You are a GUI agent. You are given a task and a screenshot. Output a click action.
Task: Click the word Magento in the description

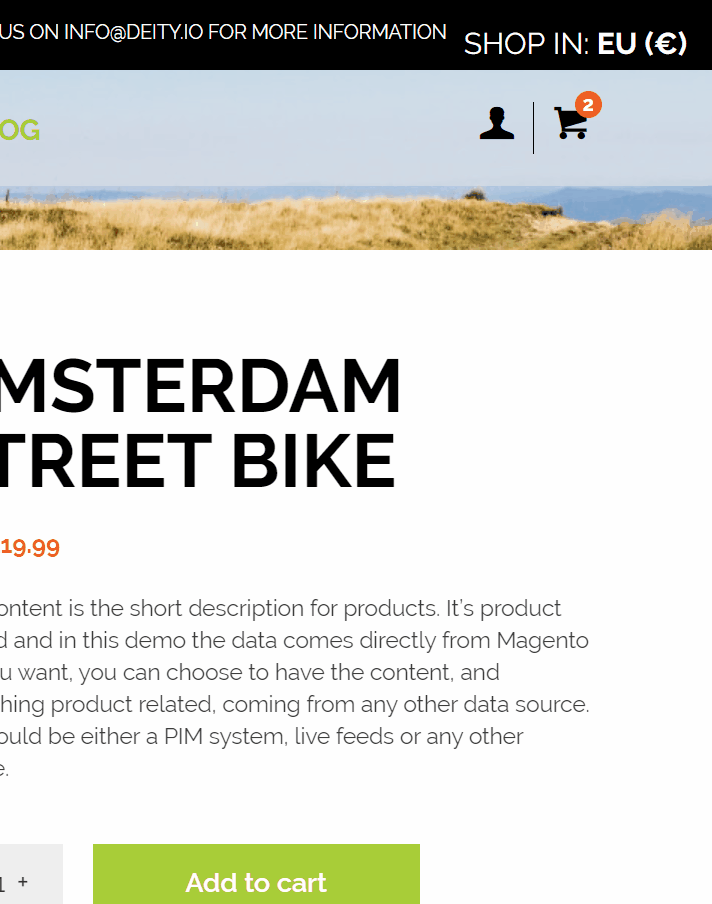point(543,641)
